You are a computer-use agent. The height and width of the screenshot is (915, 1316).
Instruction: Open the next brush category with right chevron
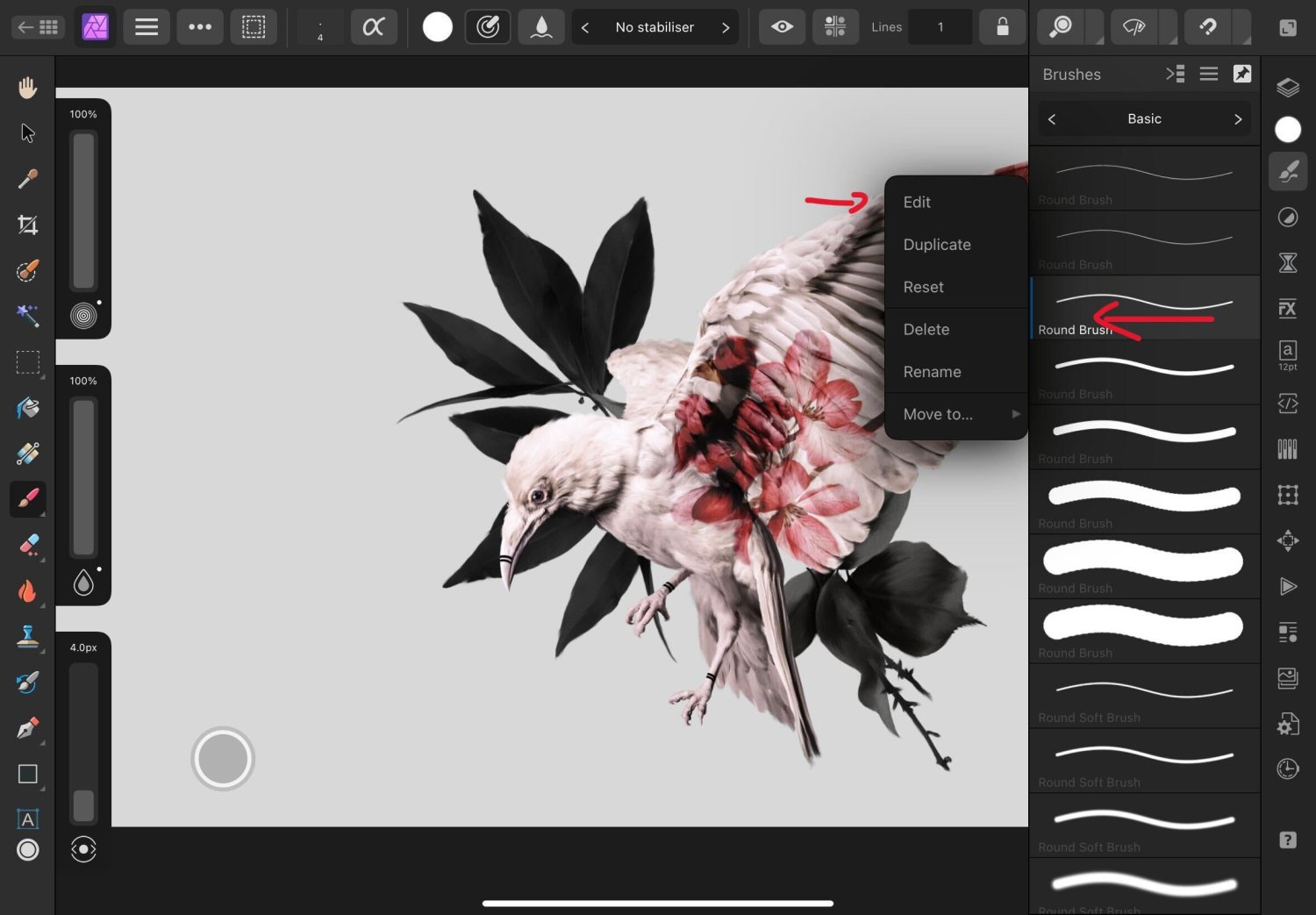point(1238,118)
